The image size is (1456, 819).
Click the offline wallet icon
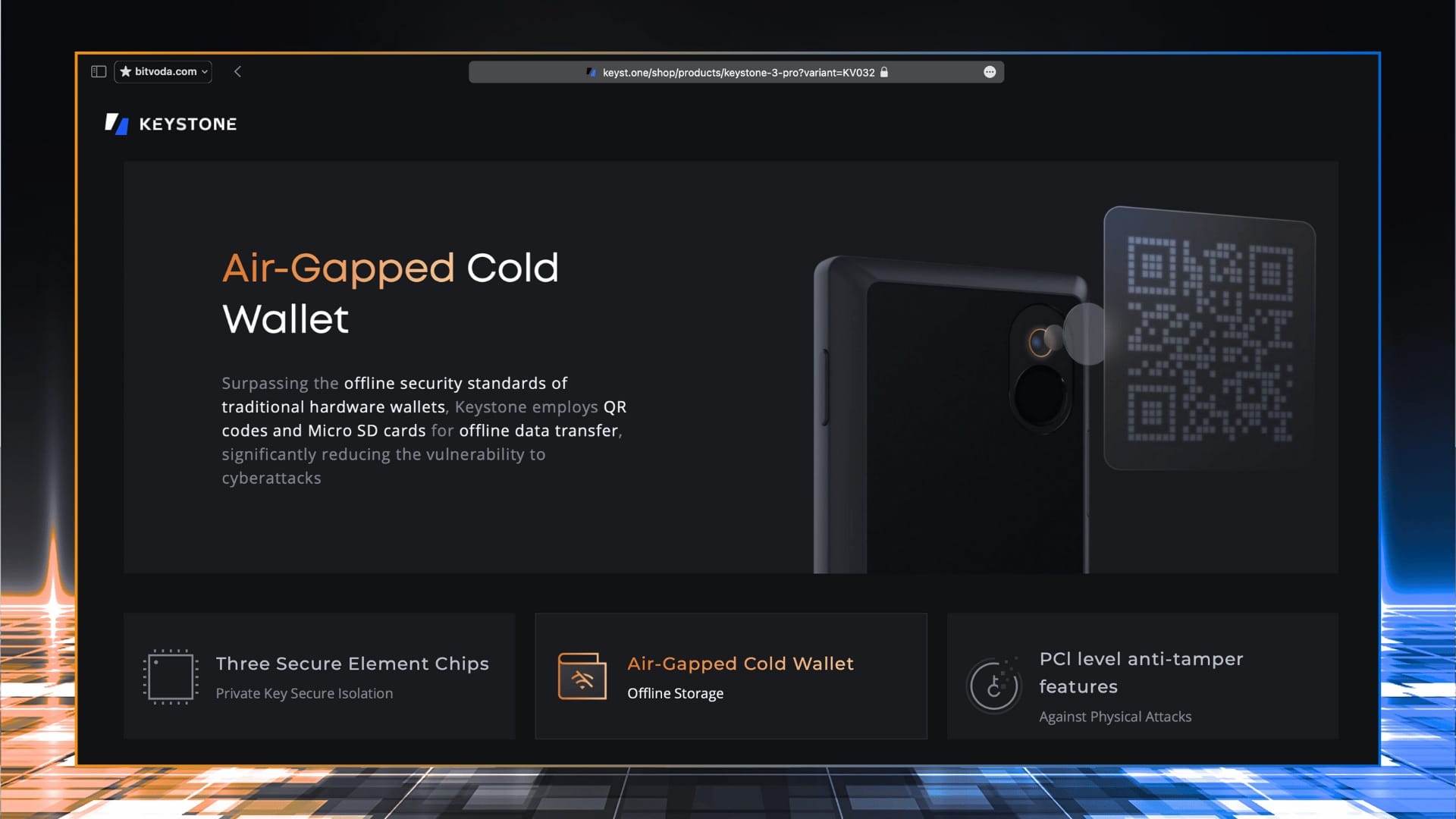582,676
